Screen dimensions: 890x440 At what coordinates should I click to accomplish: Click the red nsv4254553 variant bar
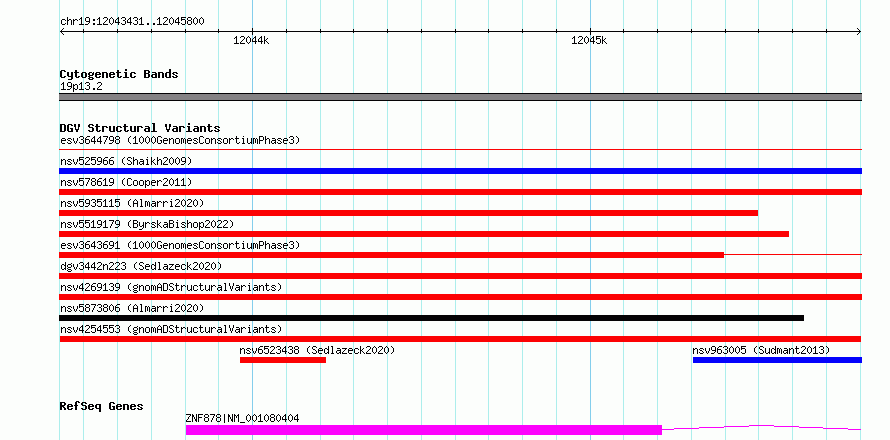(460, 339)
